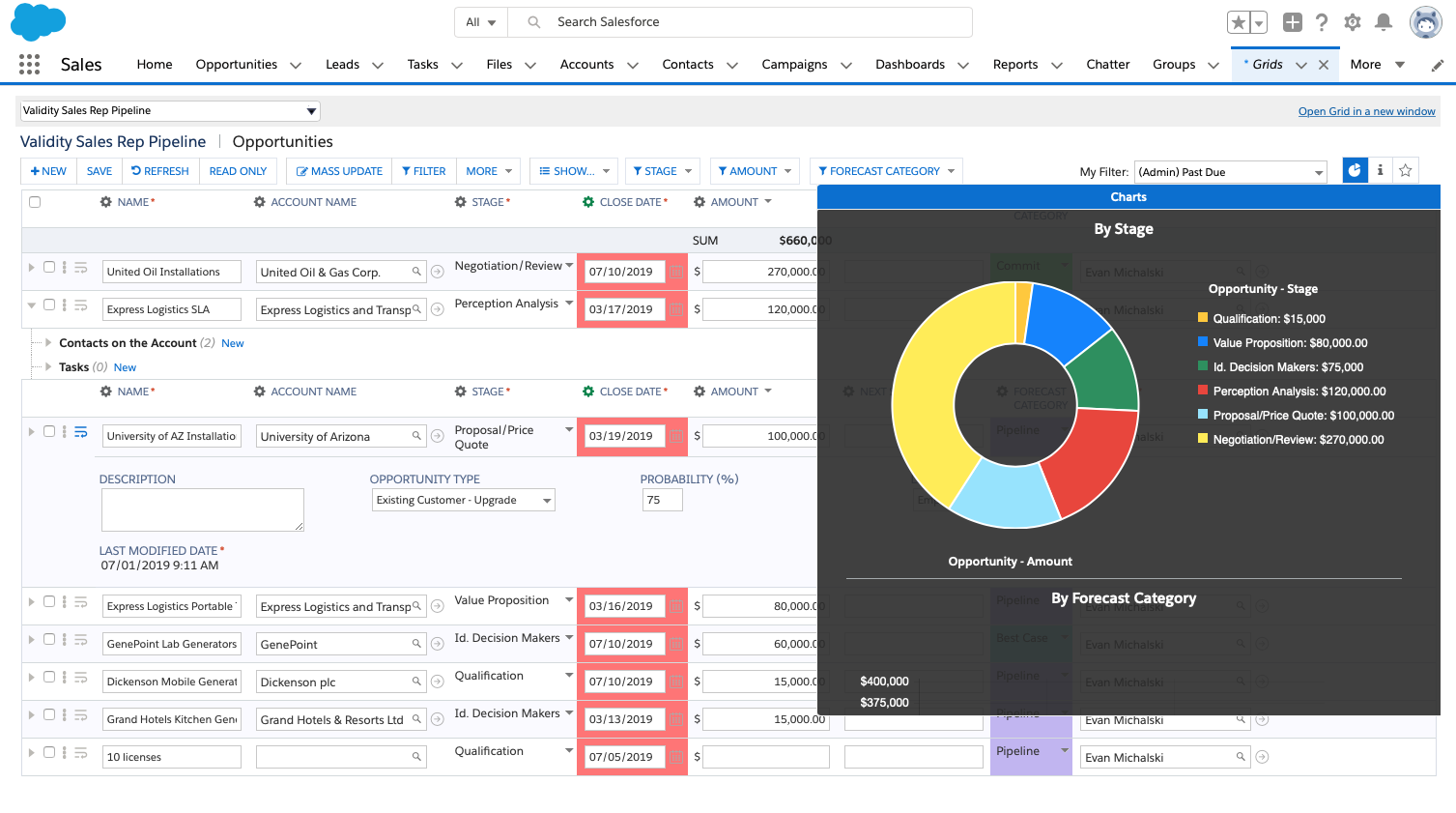Click the MASS UPDATE button
Image resolution: width=1456 pixels, height=813 pixels.
[x=339, y=171]
